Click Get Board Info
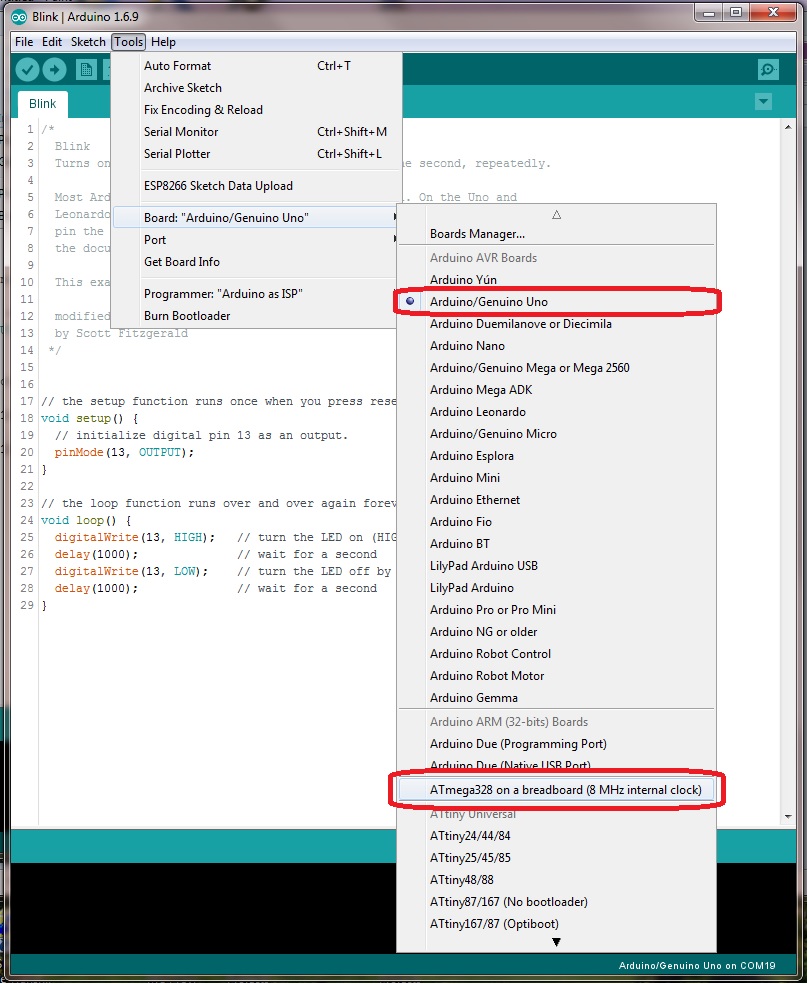 [x=256, y=262]
